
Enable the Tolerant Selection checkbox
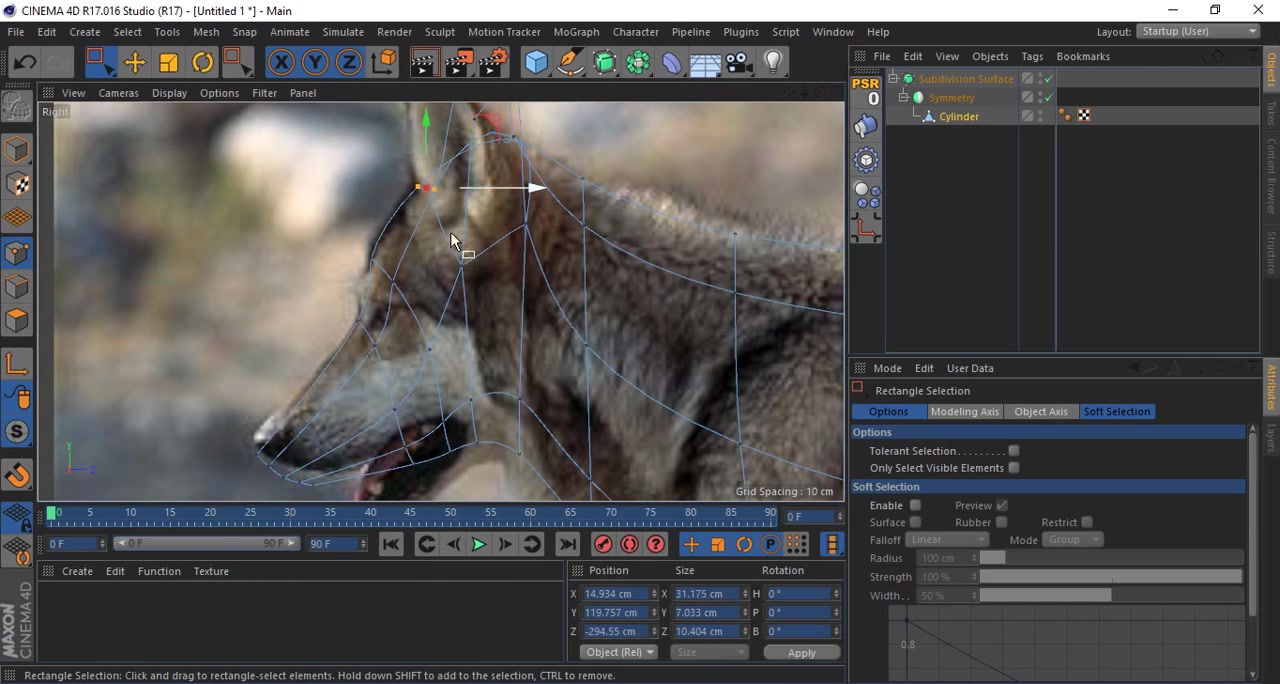click(x=1014, y=451)
